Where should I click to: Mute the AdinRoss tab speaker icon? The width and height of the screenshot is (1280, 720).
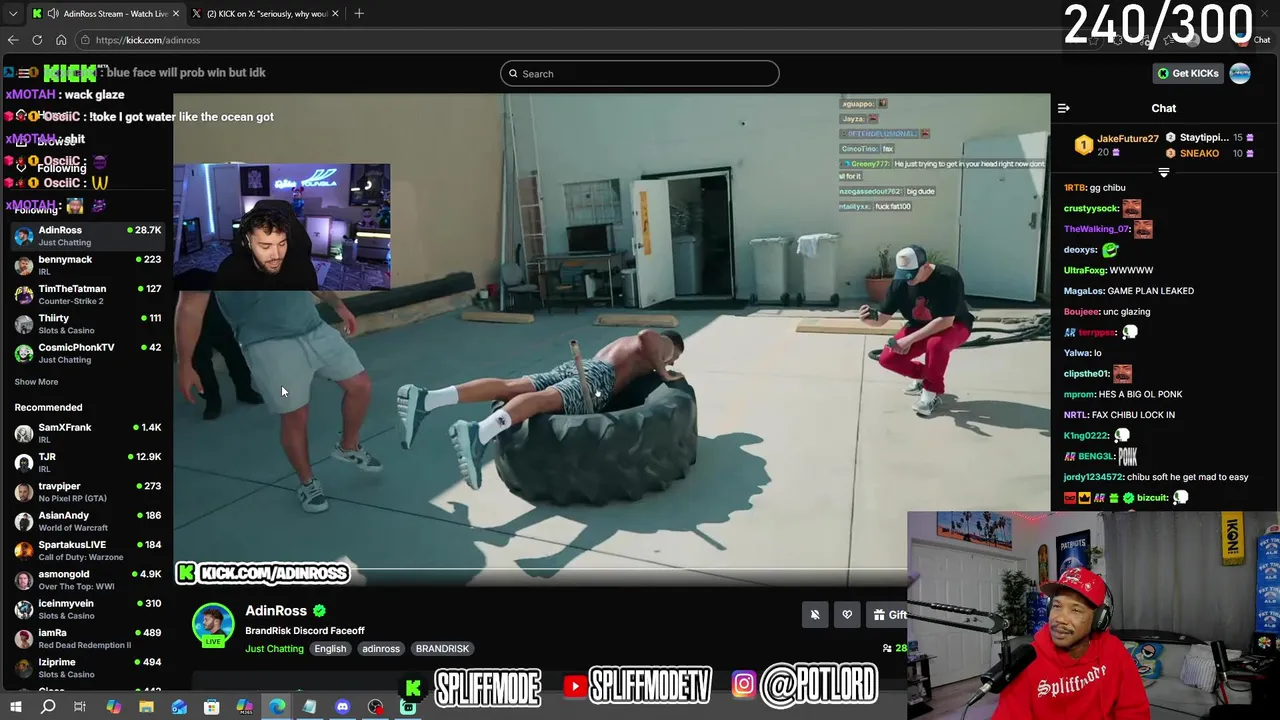pos(53,13)
